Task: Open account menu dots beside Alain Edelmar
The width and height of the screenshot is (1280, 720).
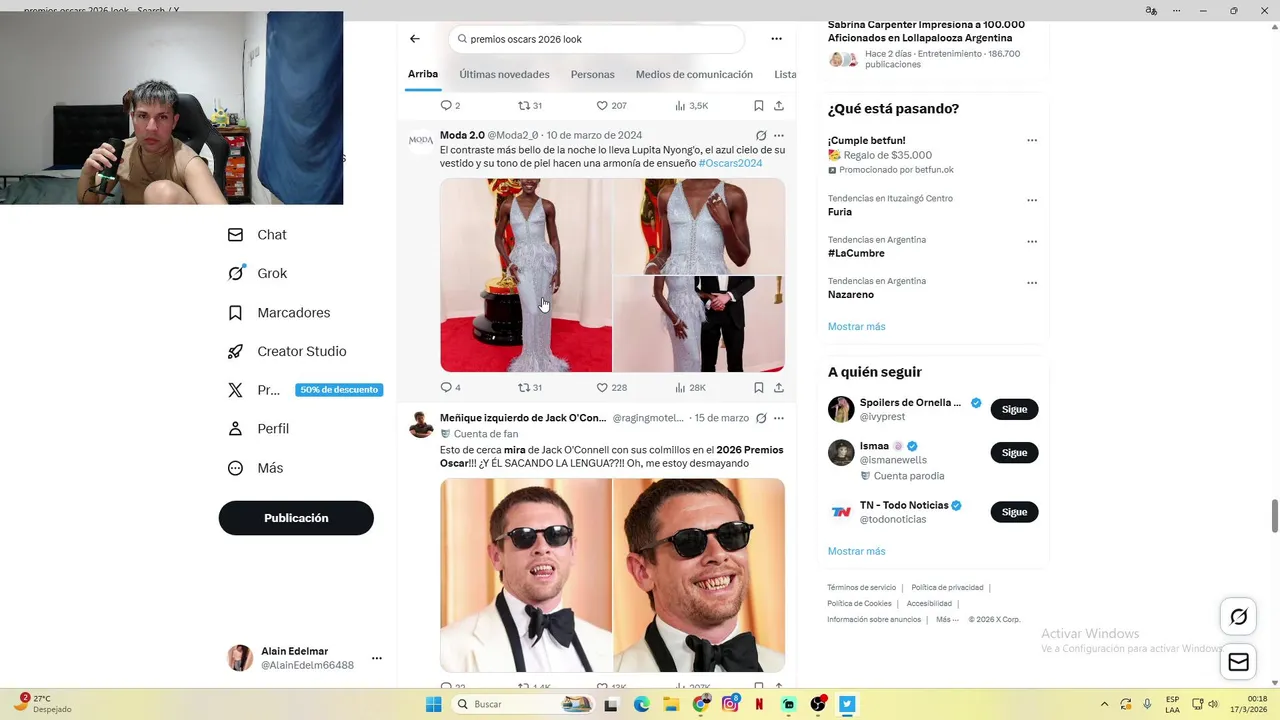Action: tap(377, 658)
